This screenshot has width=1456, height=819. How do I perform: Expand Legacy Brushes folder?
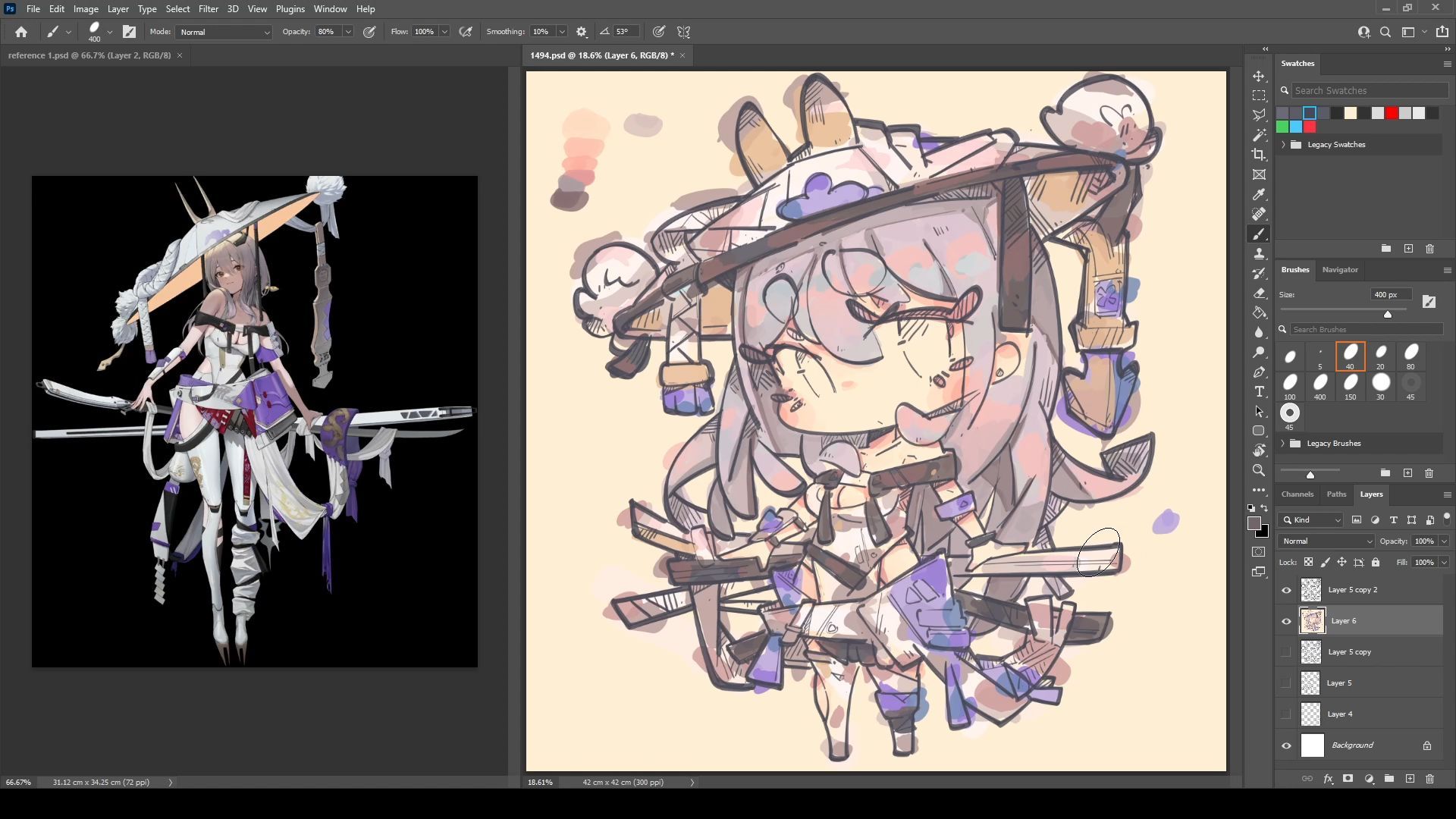[x=1283, y=444]
